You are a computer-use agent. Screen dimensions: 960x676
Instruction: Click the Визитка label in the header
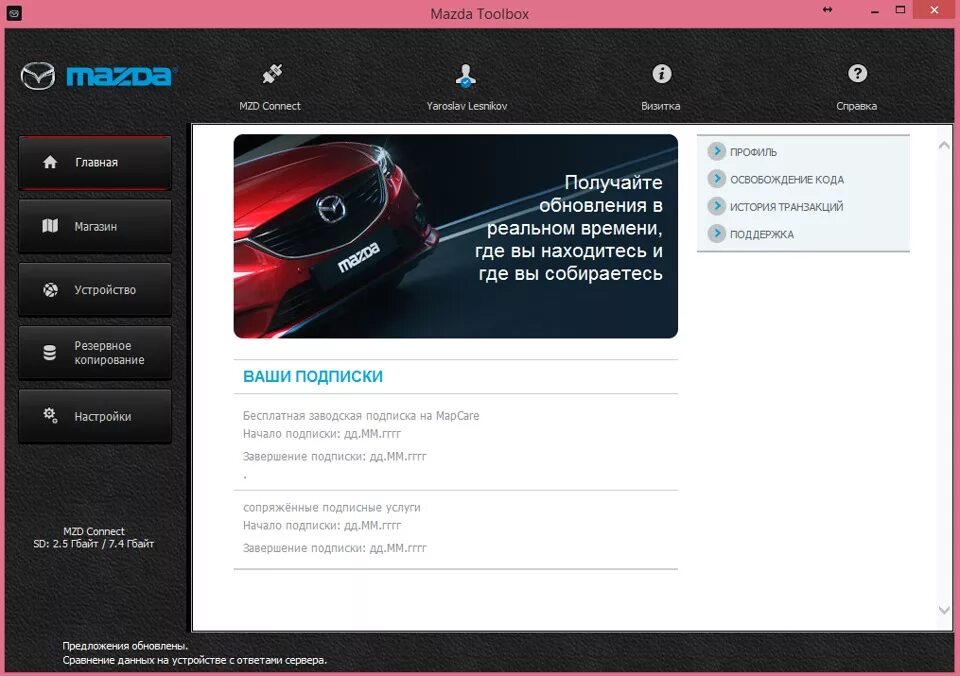pos(661,106)
